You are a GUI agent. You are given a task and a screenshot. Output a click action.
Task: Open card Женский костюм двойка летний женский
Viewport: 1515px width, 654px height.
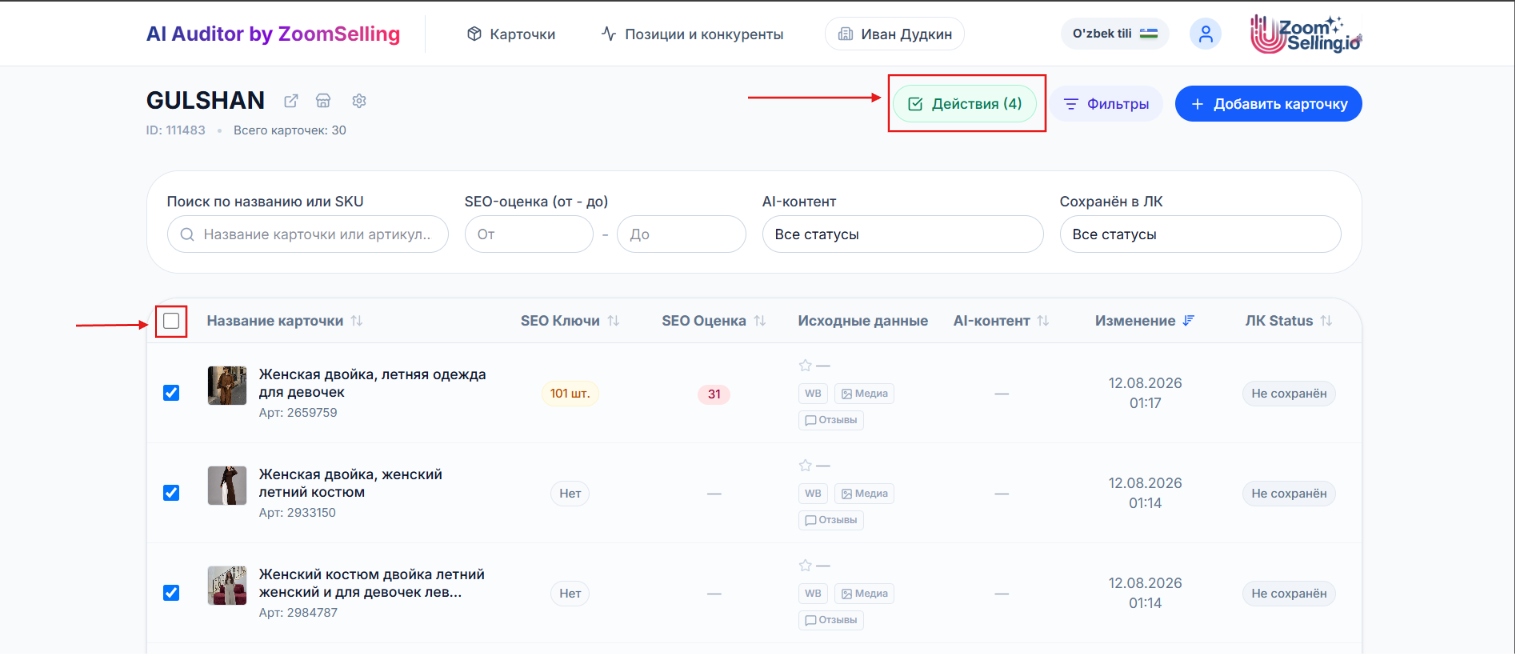point(372,583)
